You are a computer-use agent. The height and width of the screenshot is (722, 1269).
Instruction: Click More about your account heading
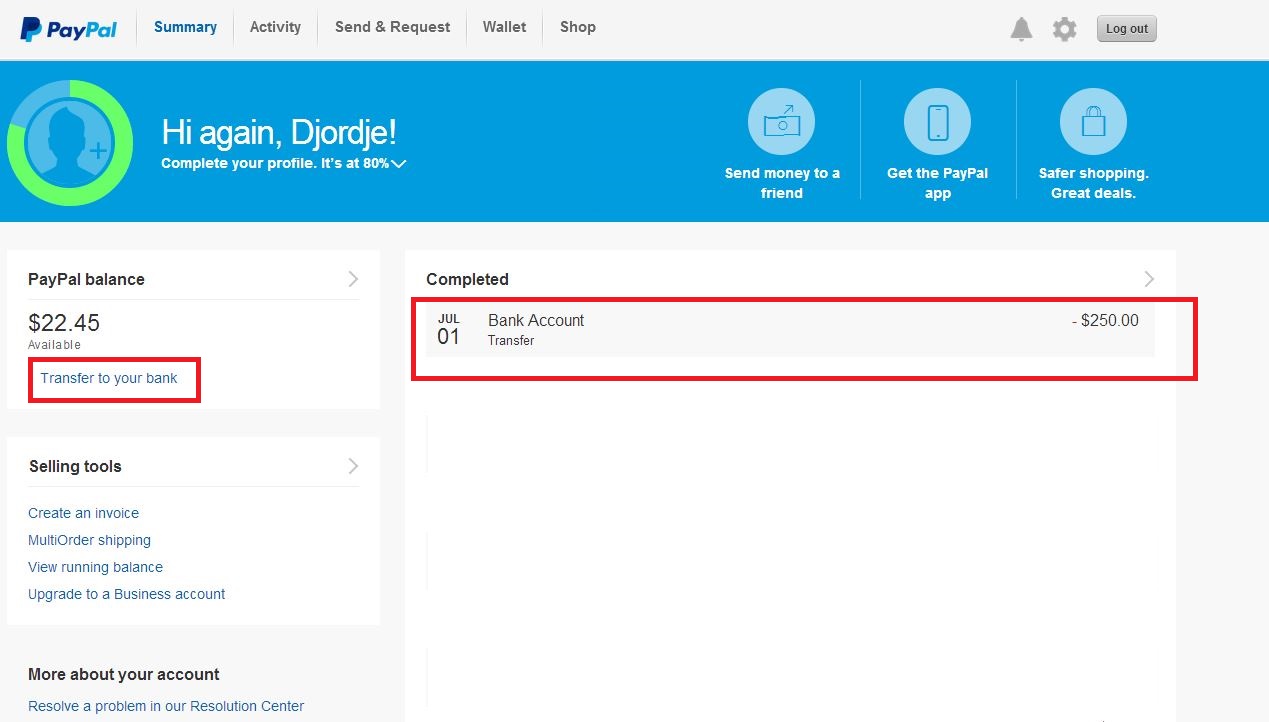pyautogui.click(x=124, y=674)
